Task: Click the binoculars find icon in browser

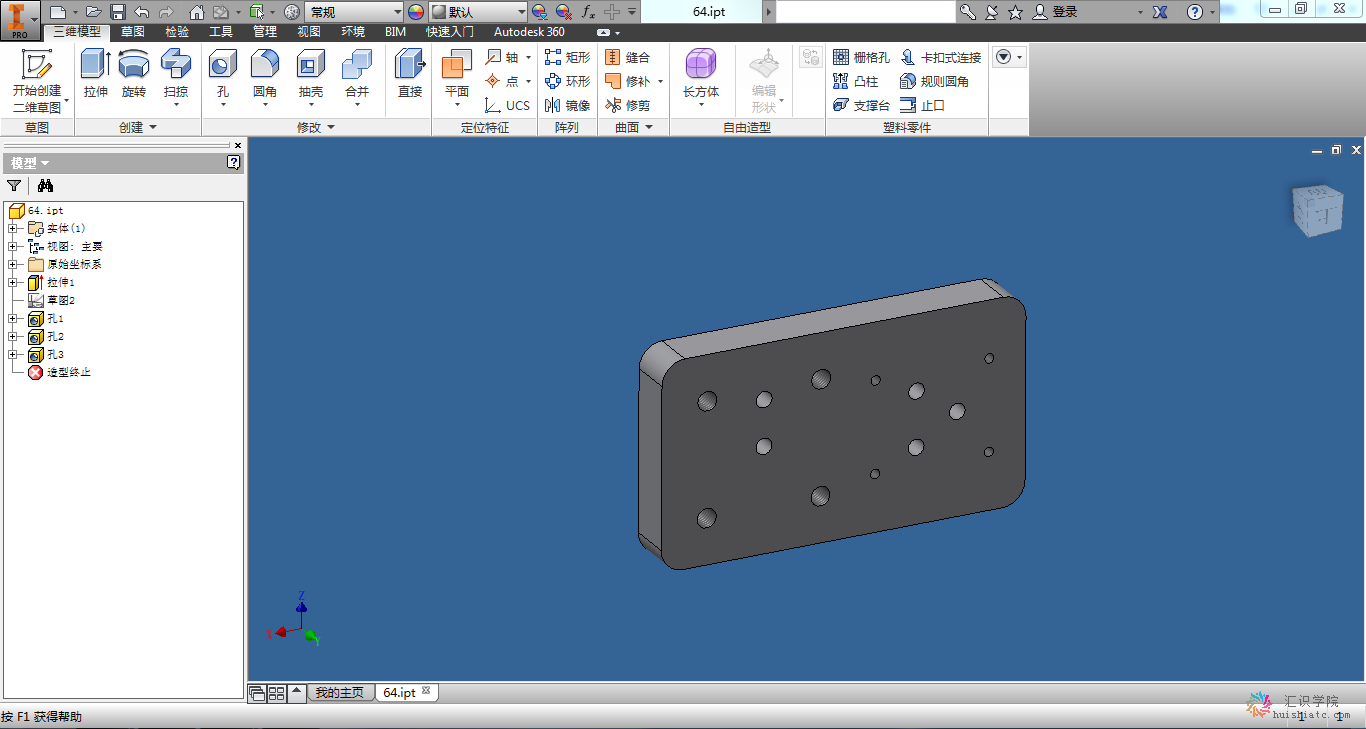Action: coord(45,185)
